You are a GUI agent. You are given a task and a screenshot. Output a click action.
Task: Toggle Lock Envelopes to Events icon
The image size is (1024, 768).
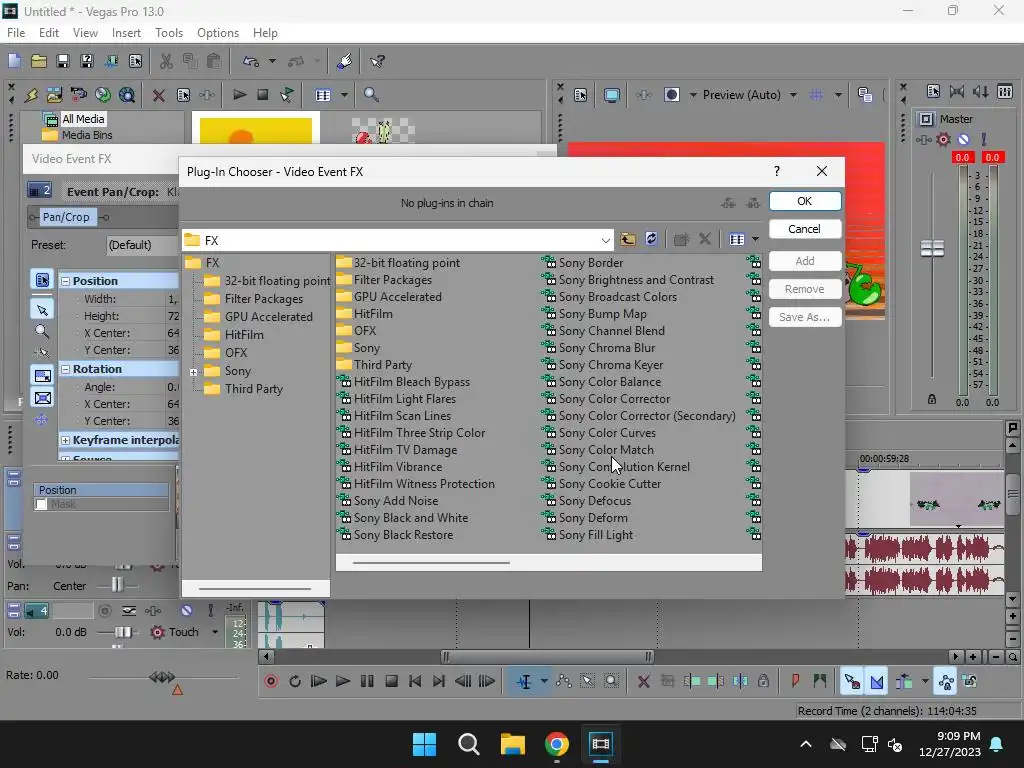946,681
